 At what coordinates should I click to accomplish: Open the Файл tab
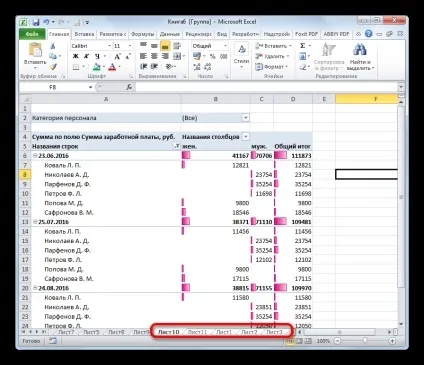click(32, 34)
